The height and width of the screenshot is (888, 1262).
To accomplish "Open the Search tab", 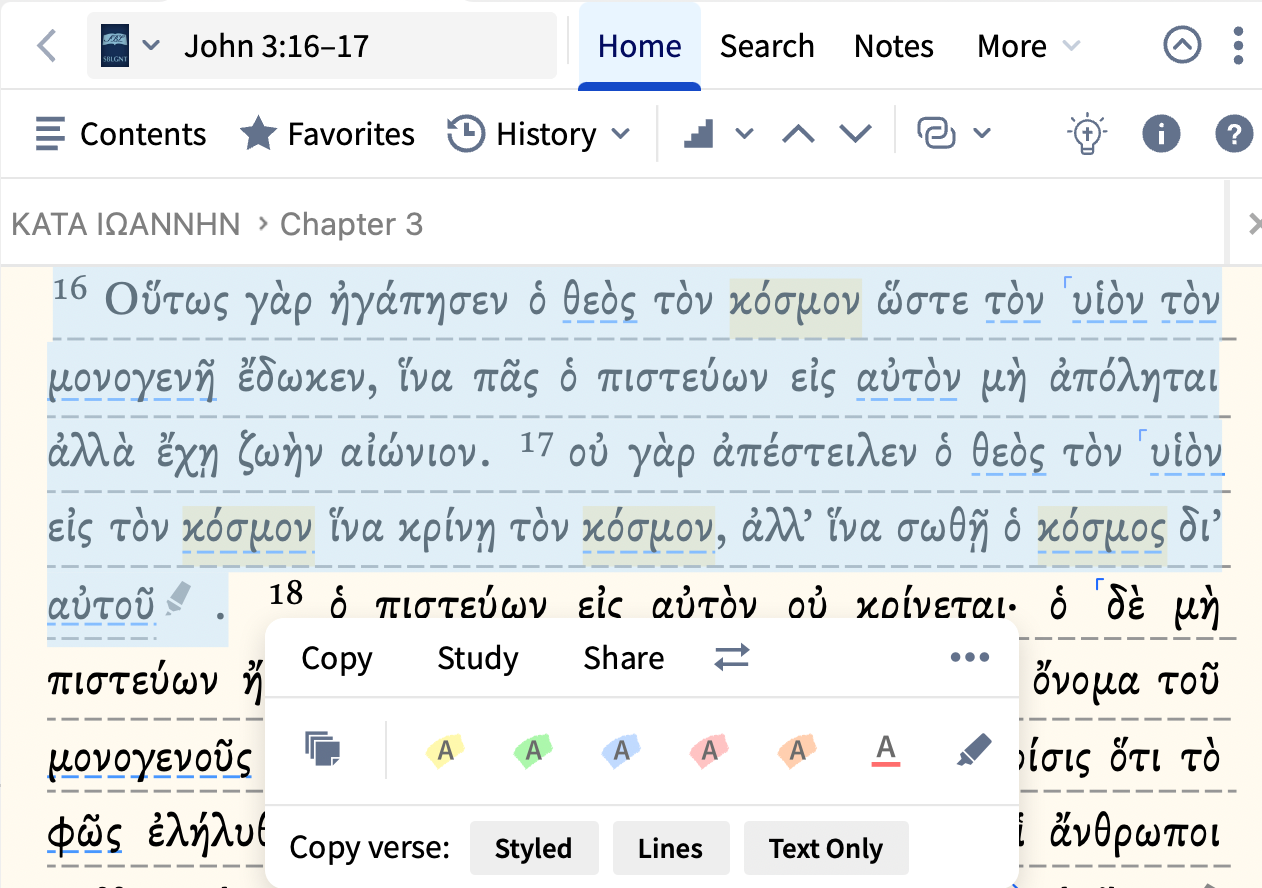I will coord(767,46).
